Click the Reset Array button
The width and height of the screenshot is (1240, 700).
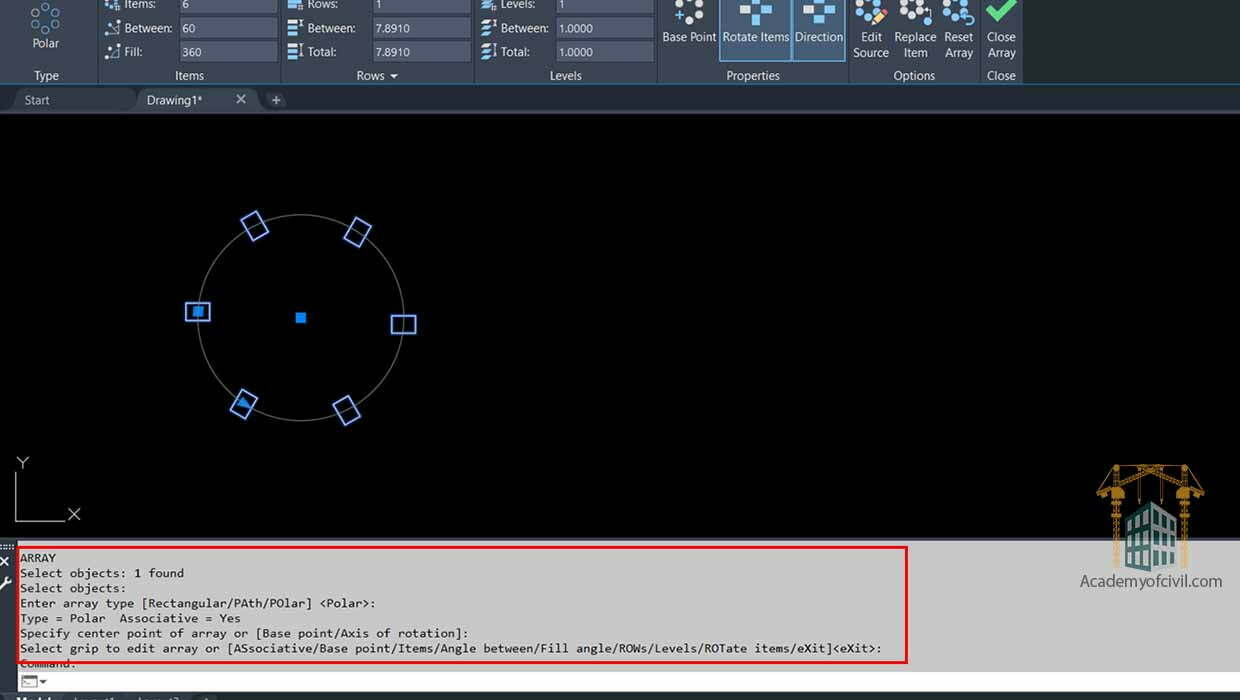coord(959,30)
